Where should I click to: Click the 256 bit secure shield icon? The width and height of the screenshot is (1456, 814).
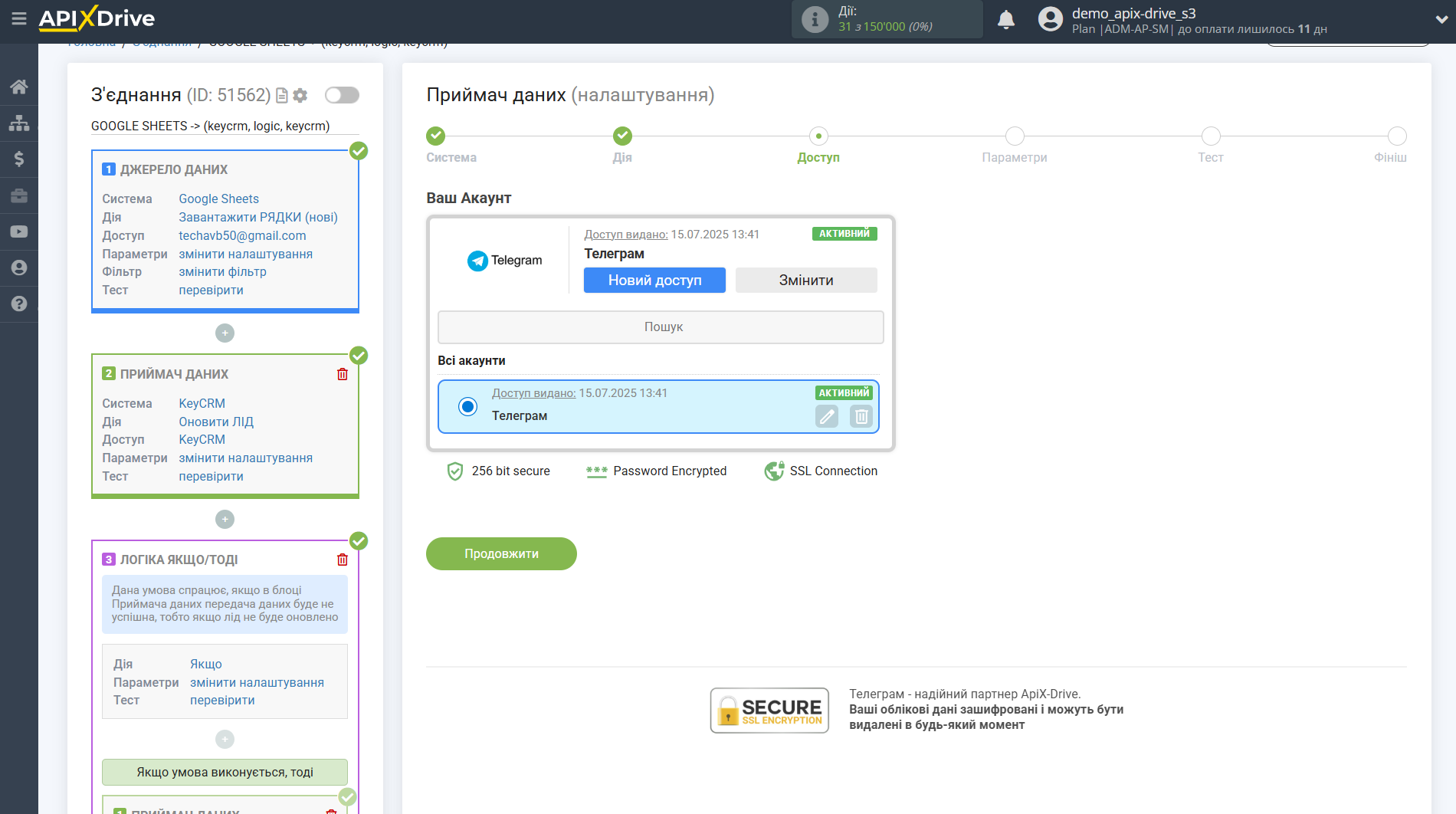(x=454, y=471)
